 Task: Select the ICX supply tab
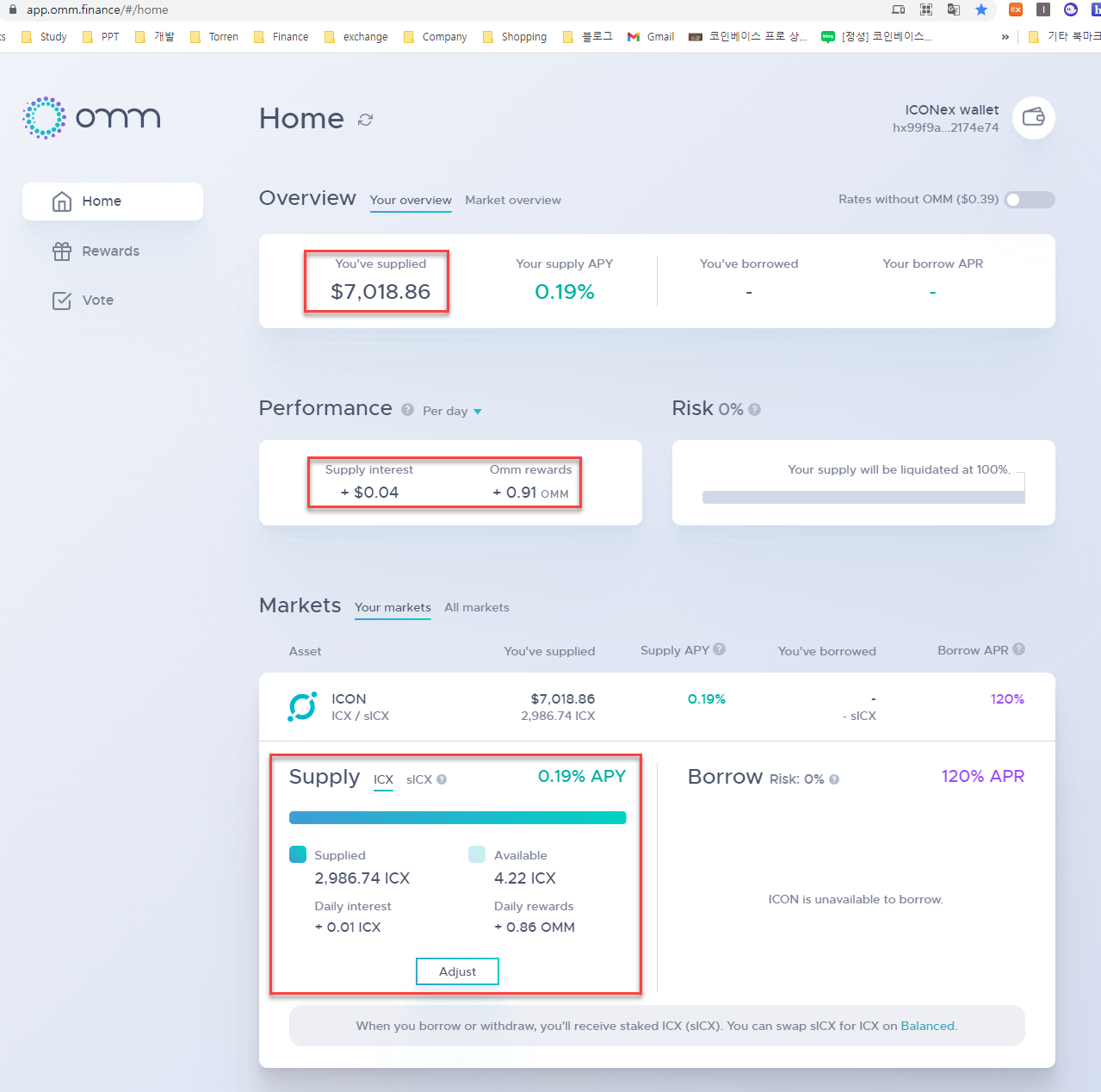pyautogui.click(x=383, y=779)
